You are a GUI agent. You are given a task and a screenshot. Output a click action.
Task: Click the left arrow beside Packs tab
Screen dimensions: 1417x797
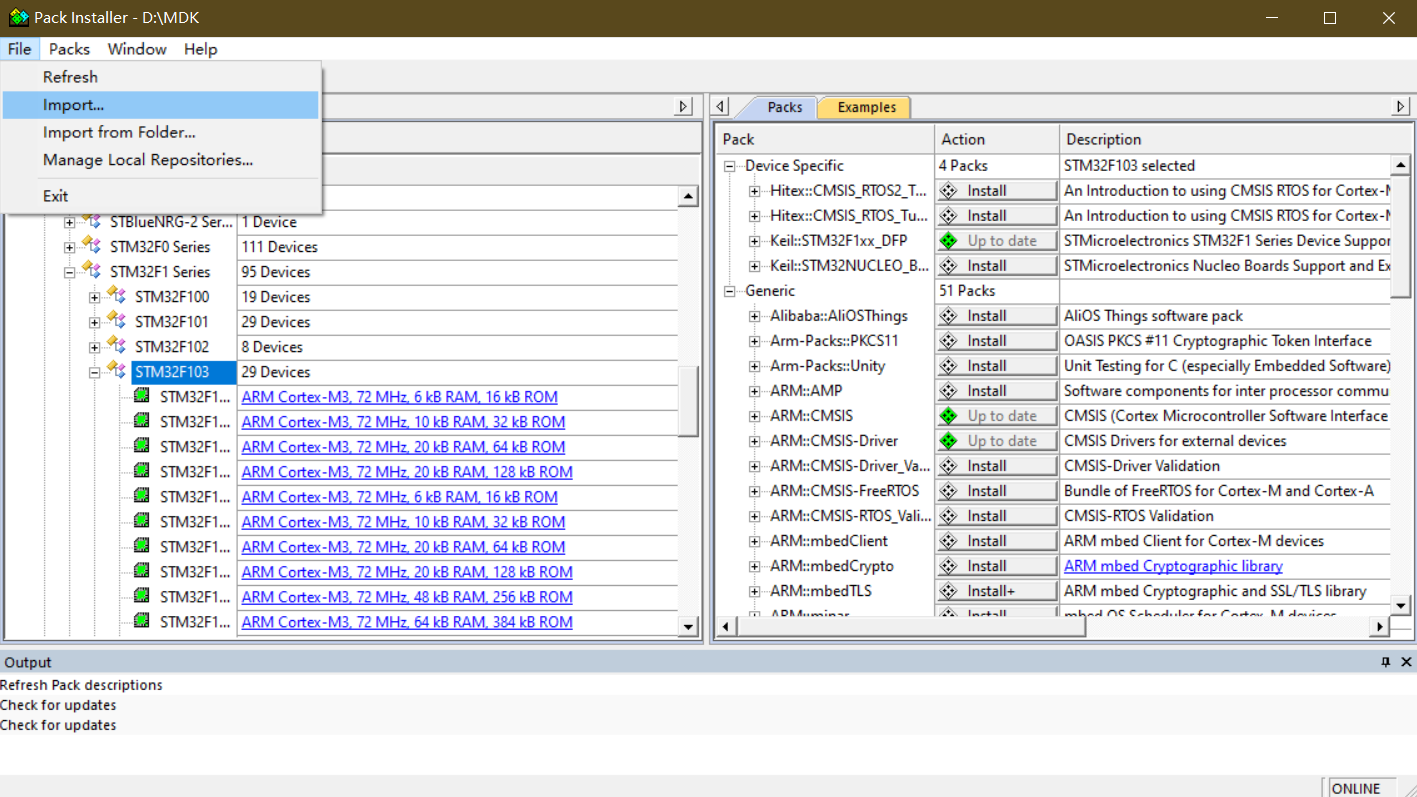pyautogui.click(x=722, y=106)
